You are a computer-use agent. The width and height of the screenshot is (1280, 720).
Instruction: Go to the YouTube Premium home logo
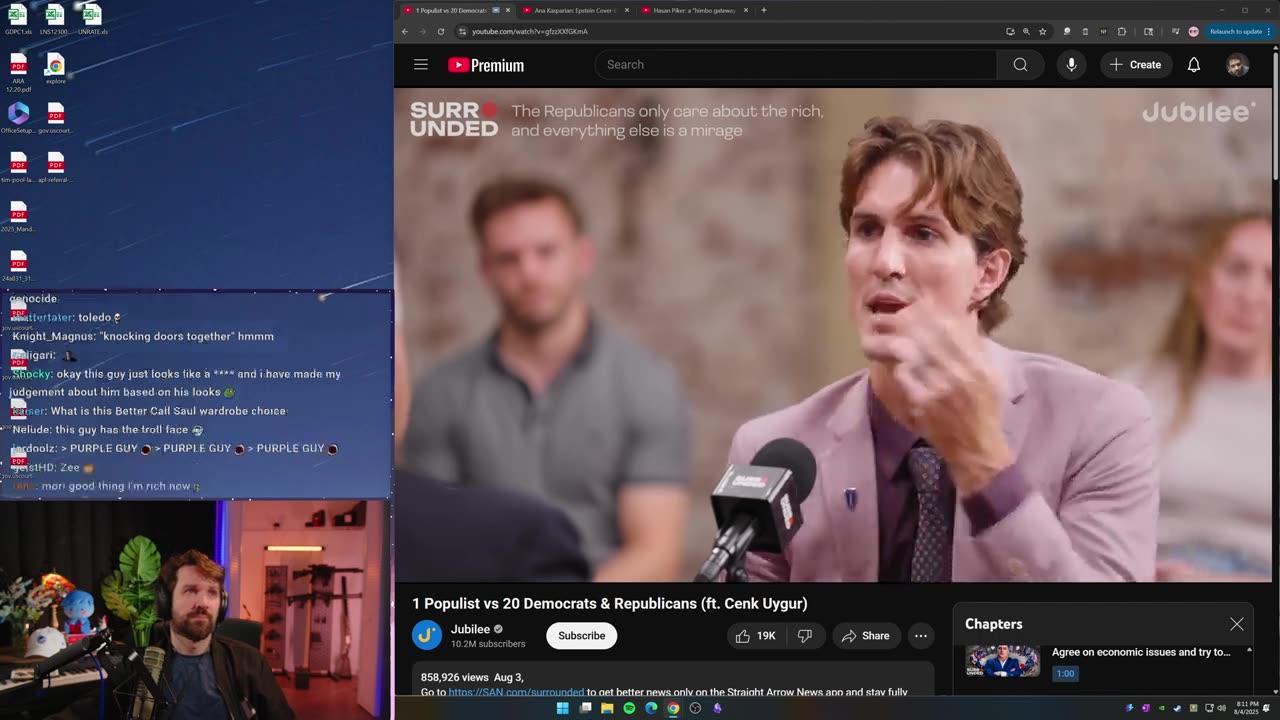click(x=486, y=65)
